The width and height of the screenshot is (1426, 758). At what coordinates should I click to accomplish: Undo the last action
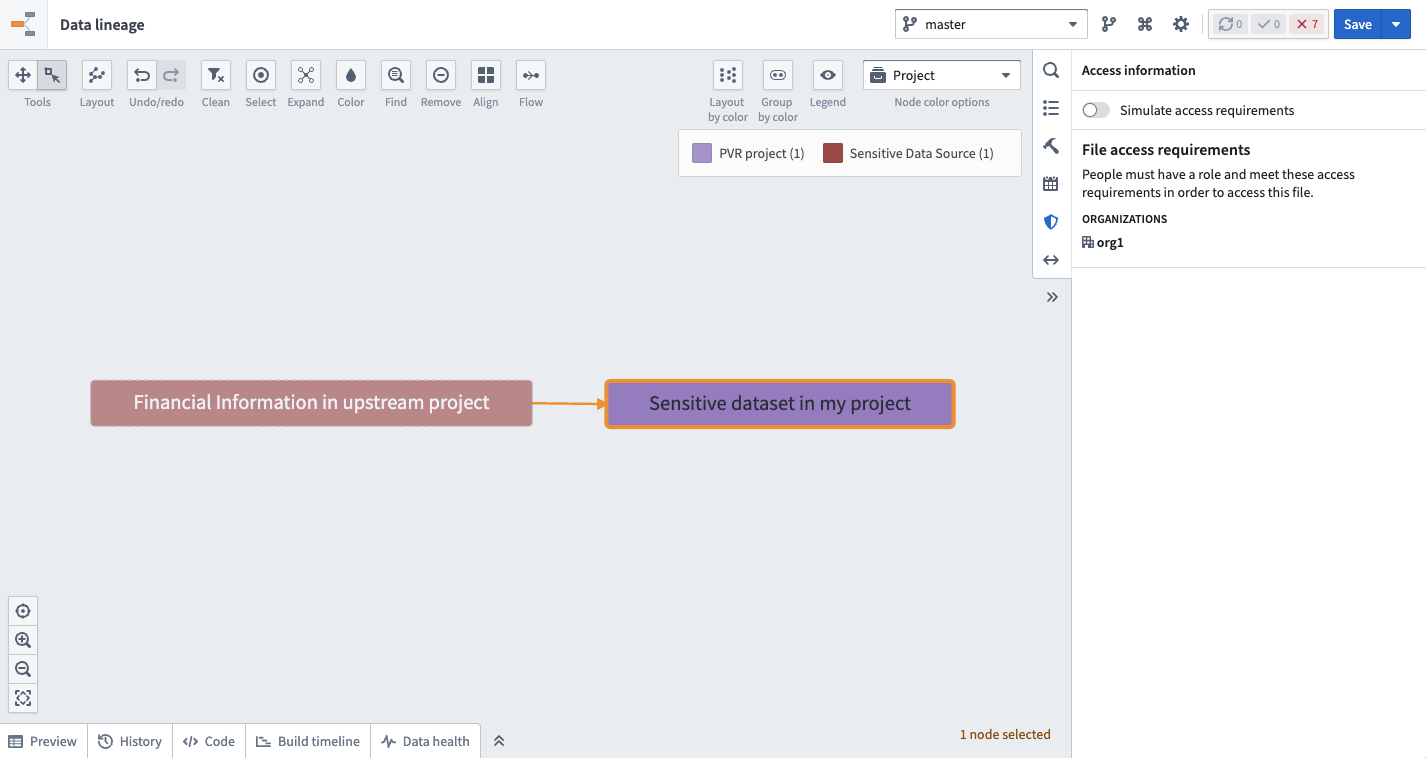point(142,75)
